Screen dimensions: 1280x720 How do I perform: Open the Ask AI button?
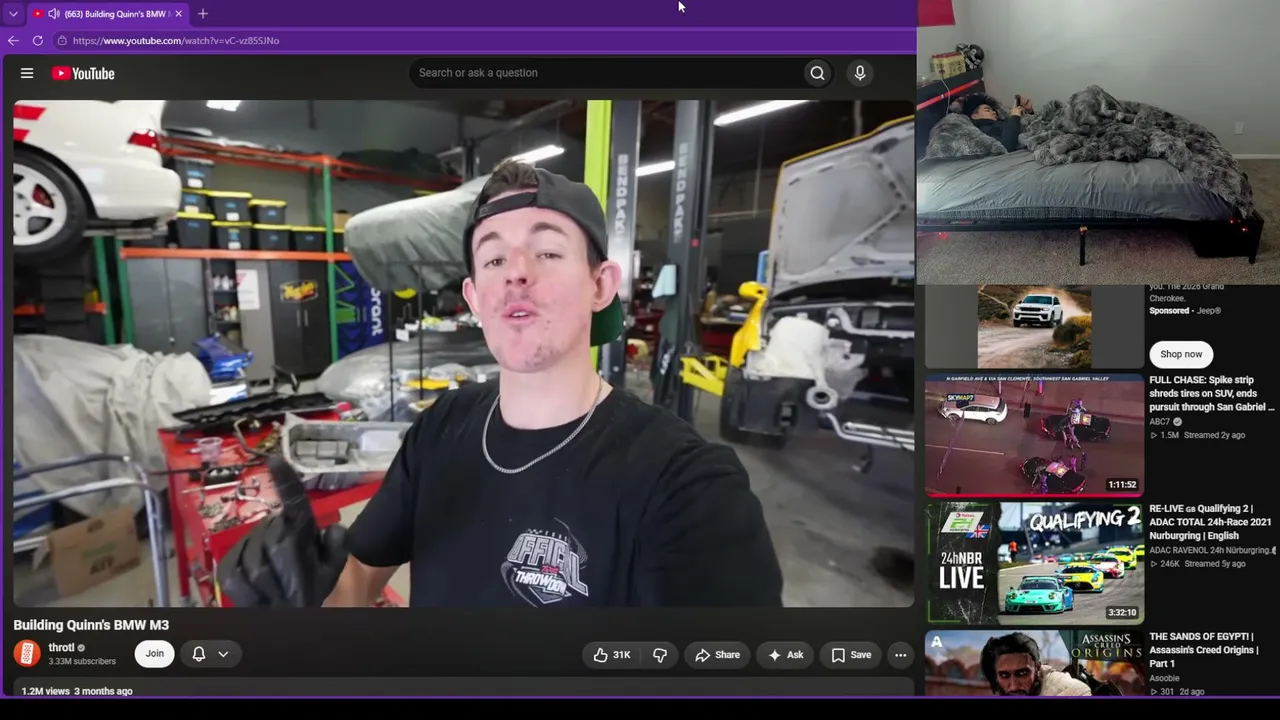pos(786,655)
